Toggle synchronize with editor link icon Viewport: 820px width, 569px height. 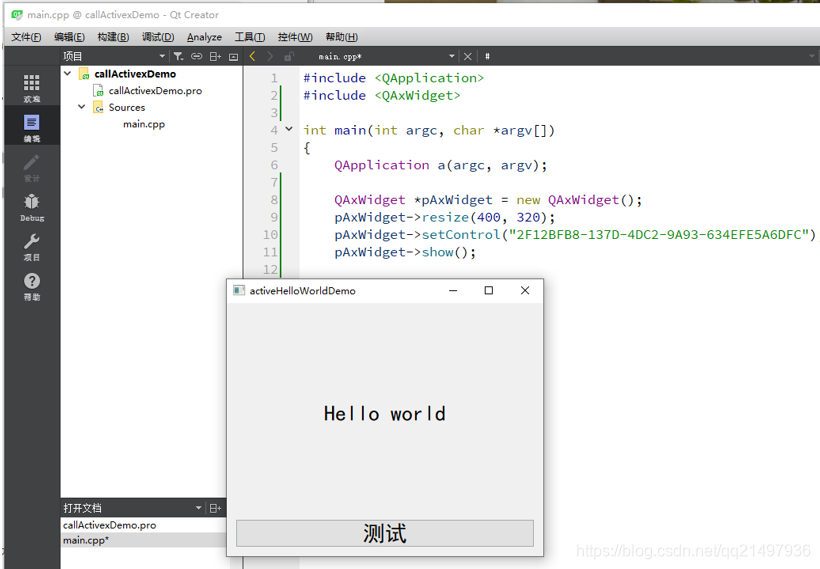[x=197, y=56]
